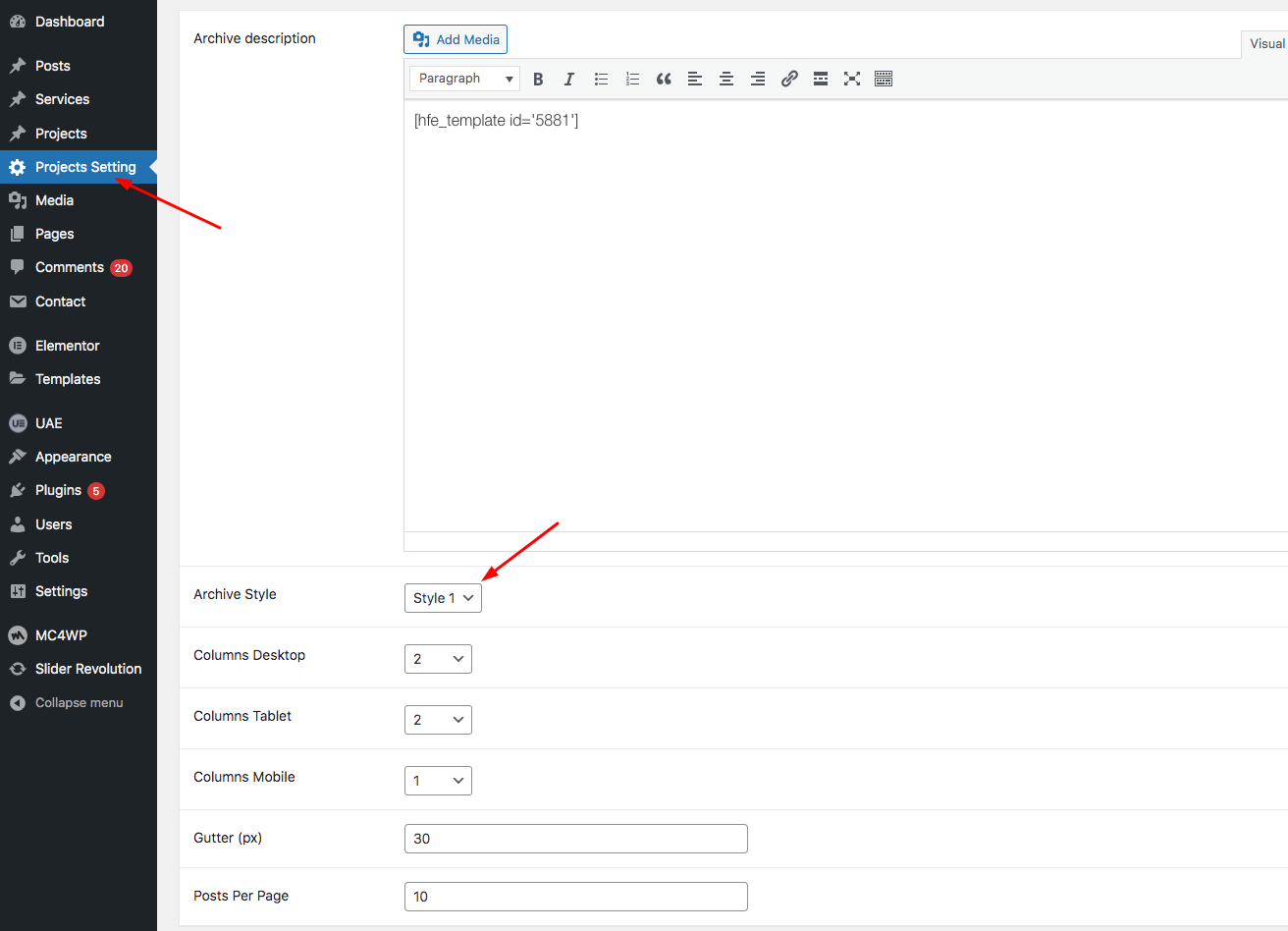Image resolution: width=1288 pixels, height=931 pixels.
Task: Focus the Gutter (px) input field
Action: point(576,839)
